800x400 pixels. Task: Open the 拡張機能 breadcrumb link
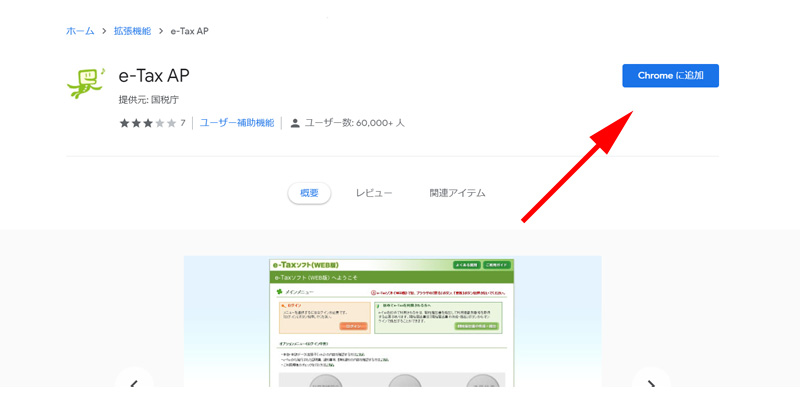point(133,31)
